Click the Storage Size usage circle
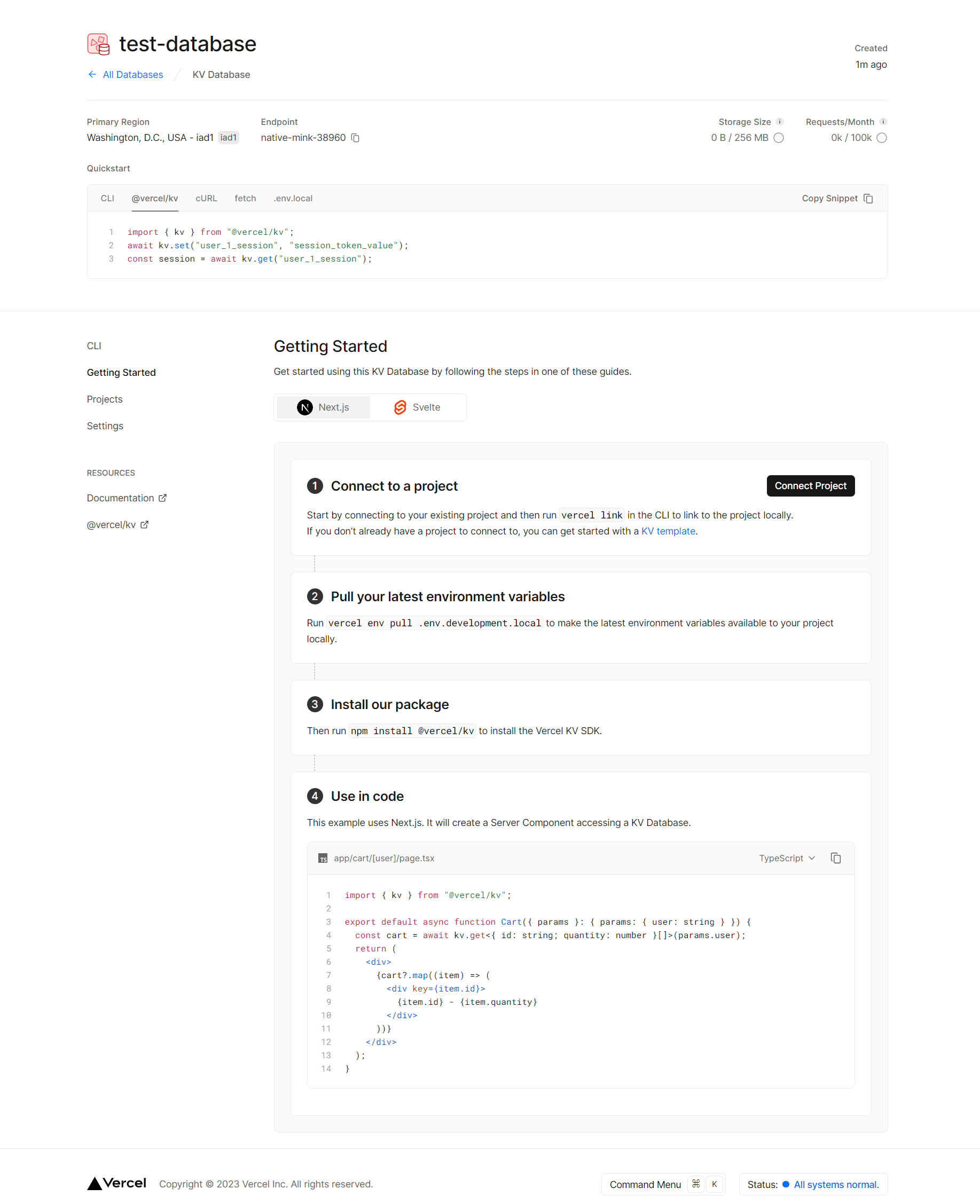The width and height of the screenshot is (980, 1204). (x=779, y=138)
